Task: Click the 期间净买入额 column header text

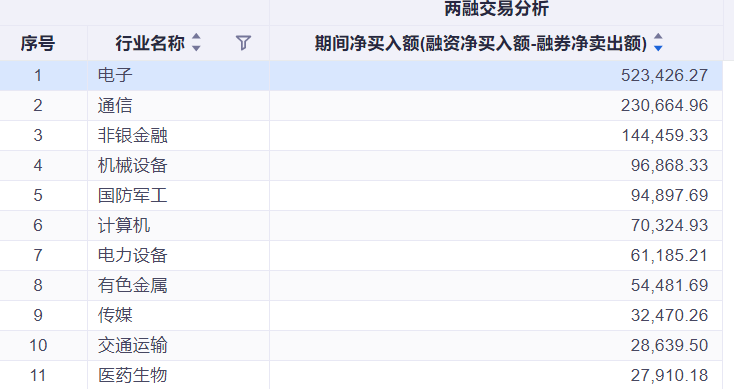Action: [x=481, y=43]
